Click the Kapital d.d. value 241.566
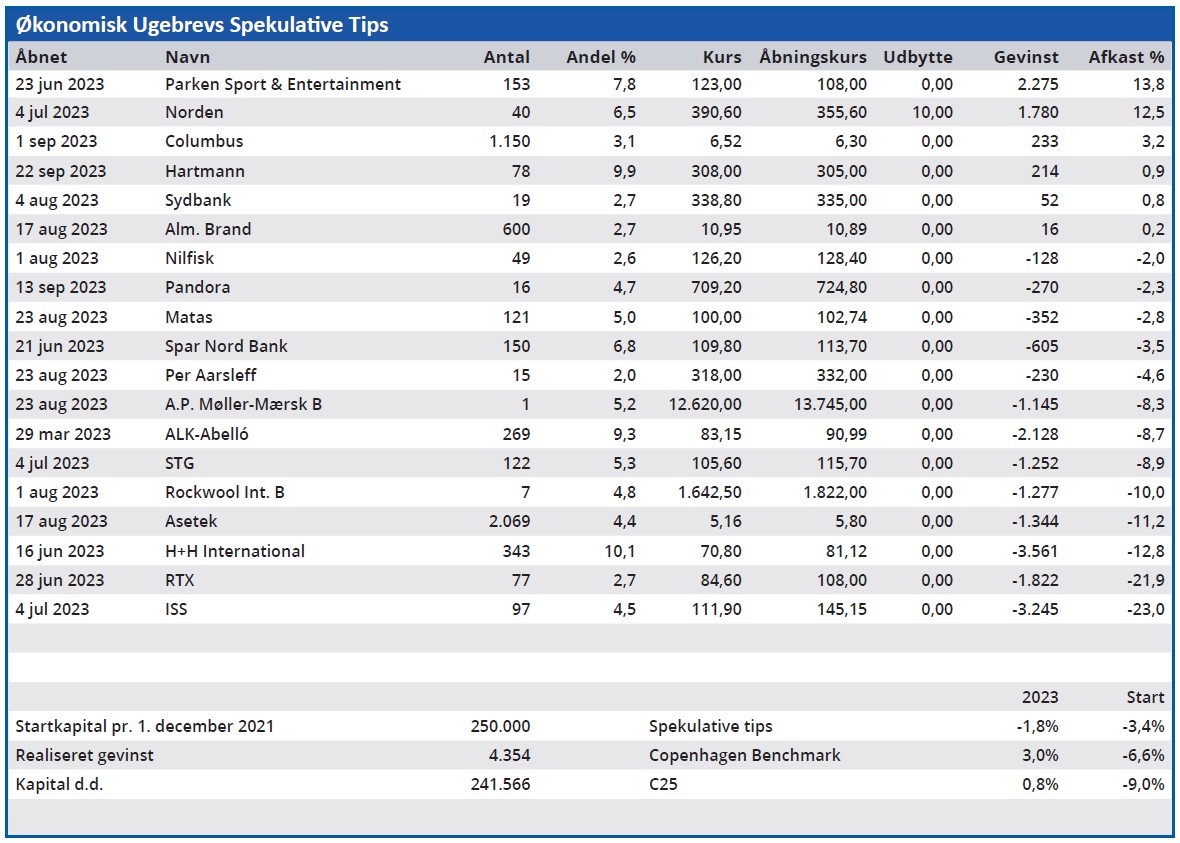This screenshot has height=843, width=1180. coord(500,784)
